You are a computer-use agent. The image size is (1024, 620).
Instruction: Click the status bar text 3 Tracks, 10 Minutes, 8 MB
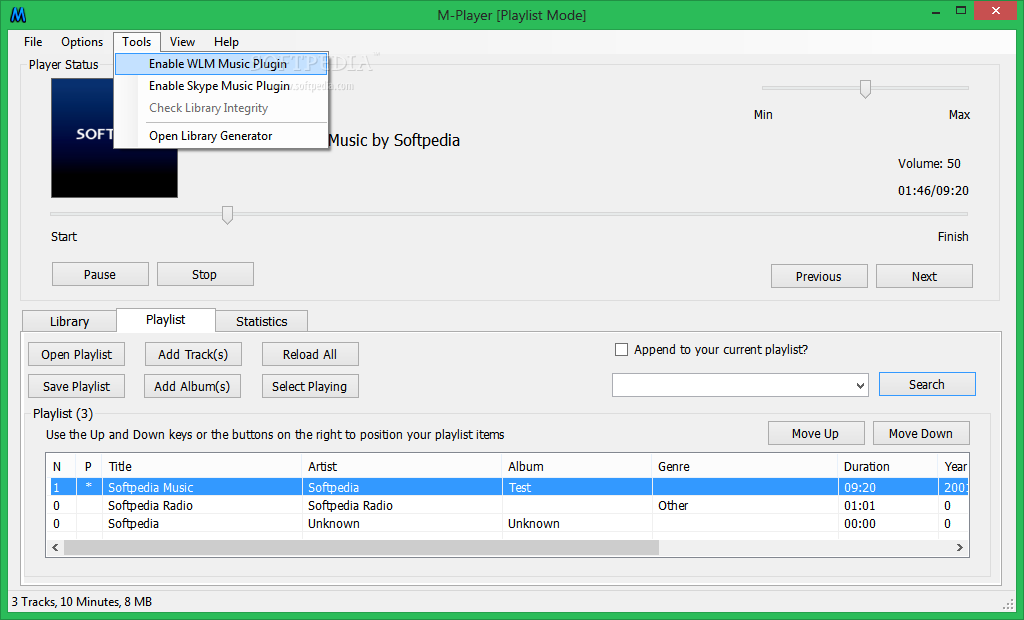(x=82, y=602)
